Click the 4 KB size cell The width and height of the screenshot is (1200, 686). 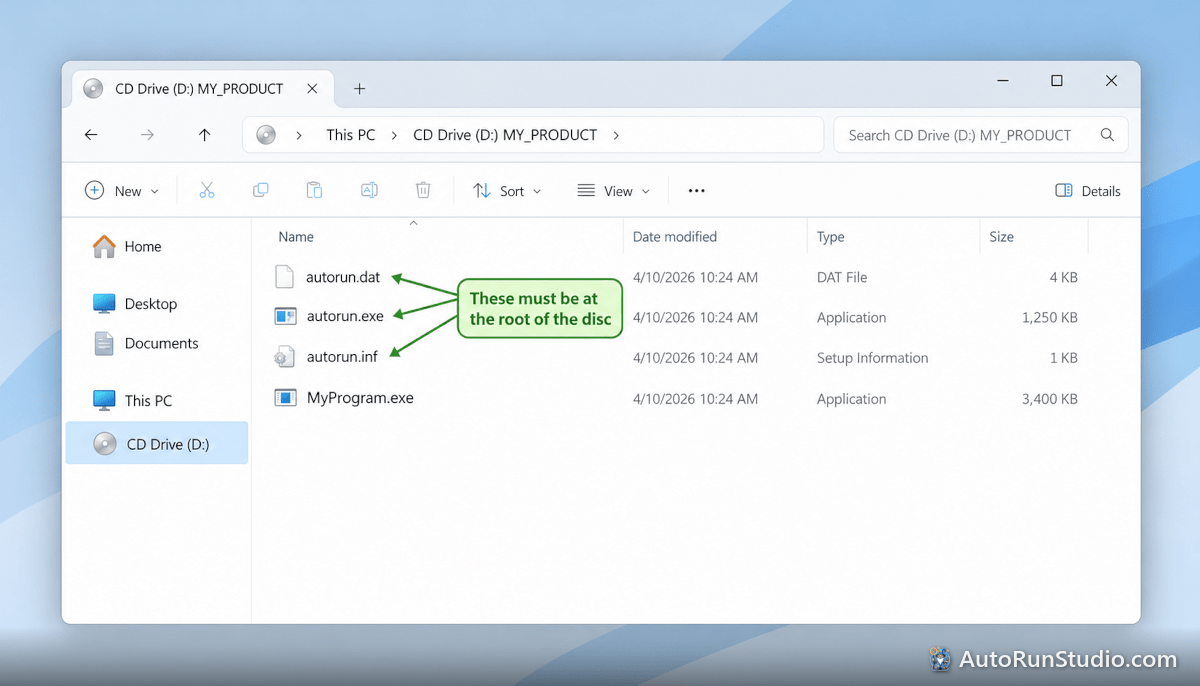[1064, 277]
